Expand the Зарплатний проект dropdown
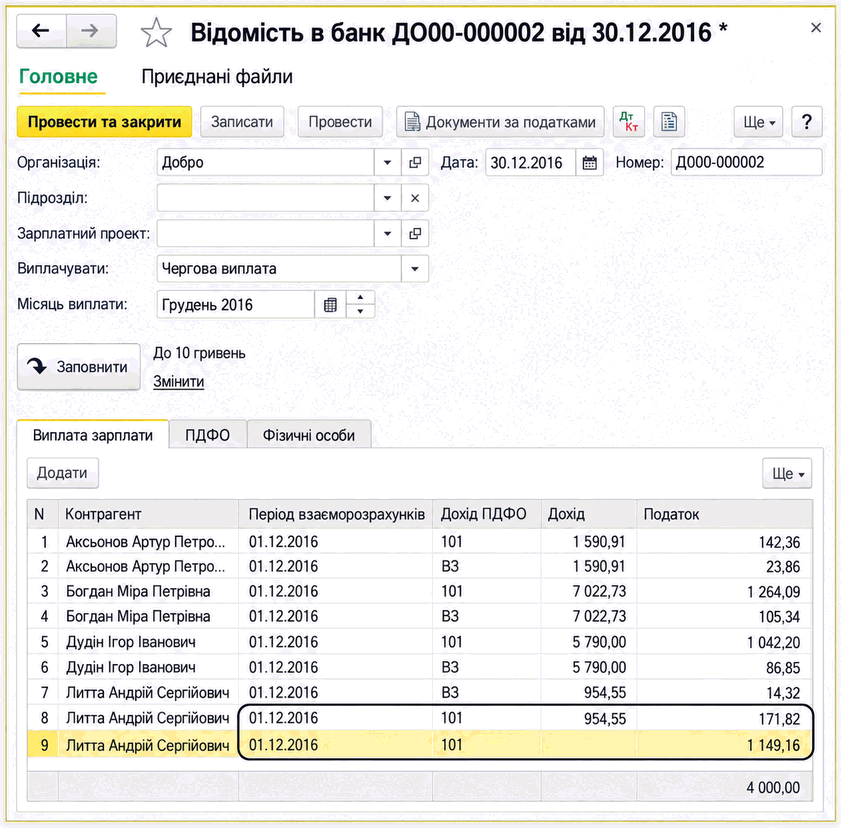 click(x=387, y=234)
